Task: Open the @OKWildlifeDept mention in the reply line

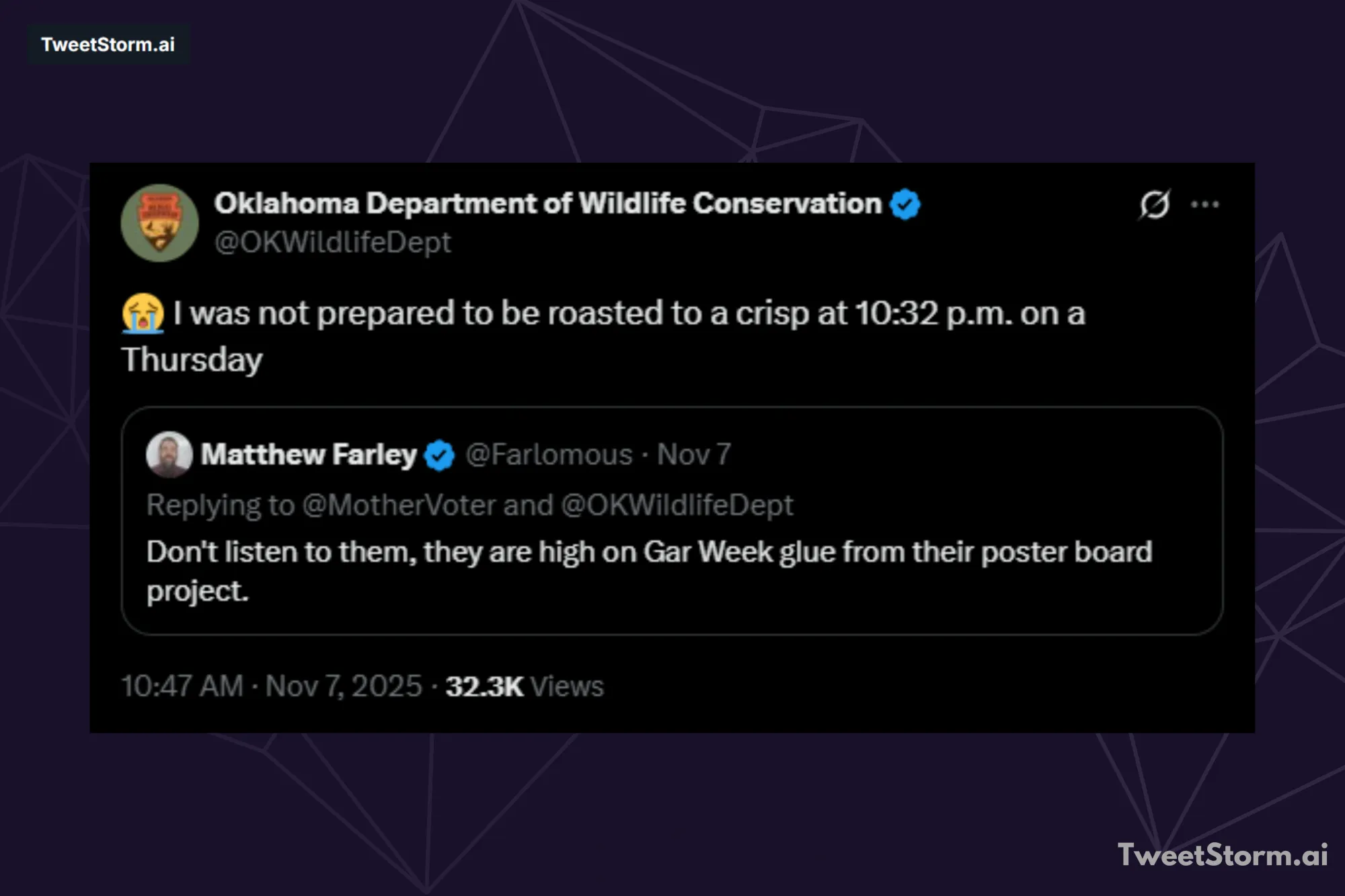Action: click(675, 505)
